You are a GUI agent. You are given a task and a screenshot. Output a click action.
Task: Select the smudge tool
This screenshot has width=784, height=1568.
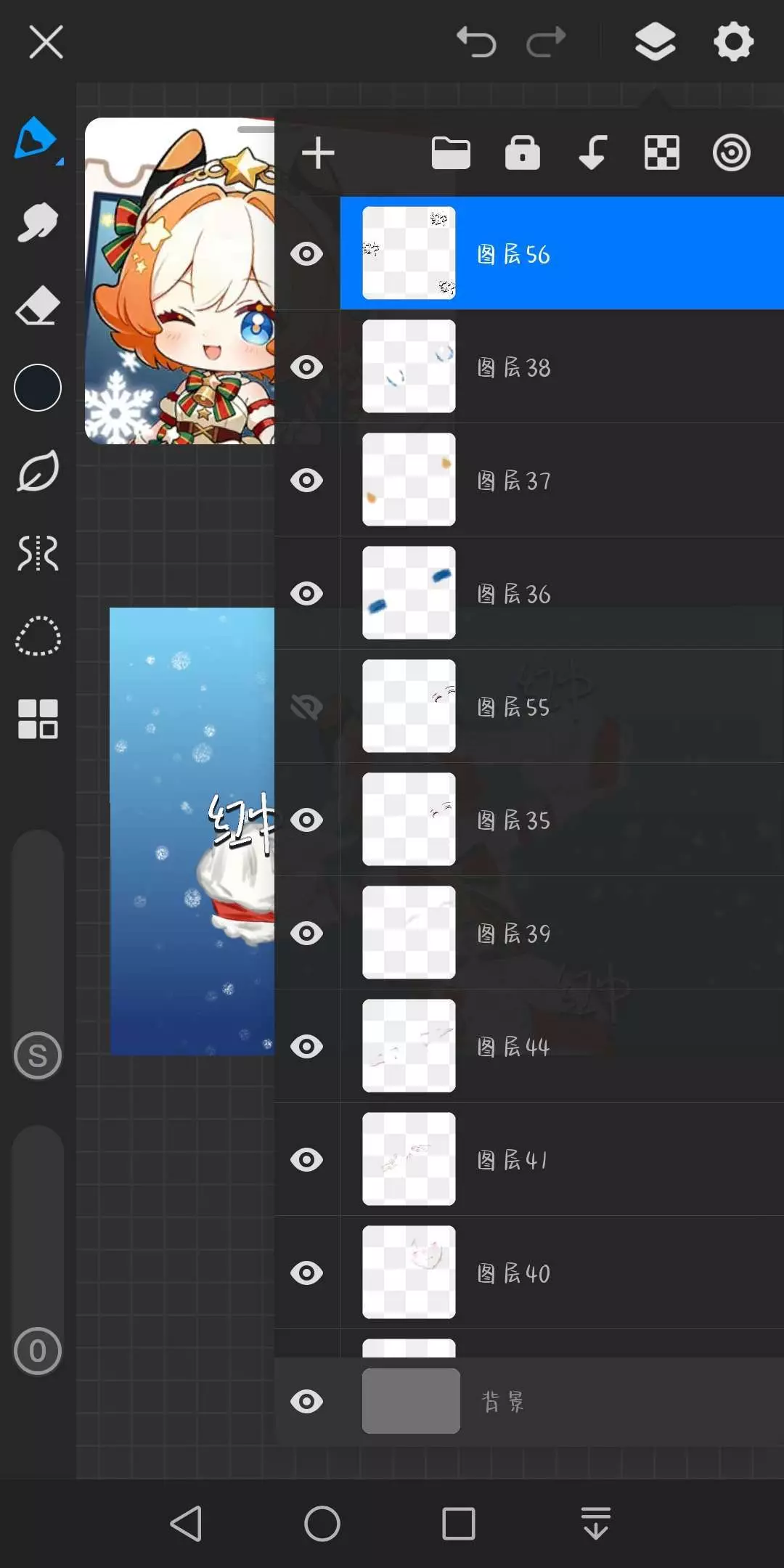37,222
